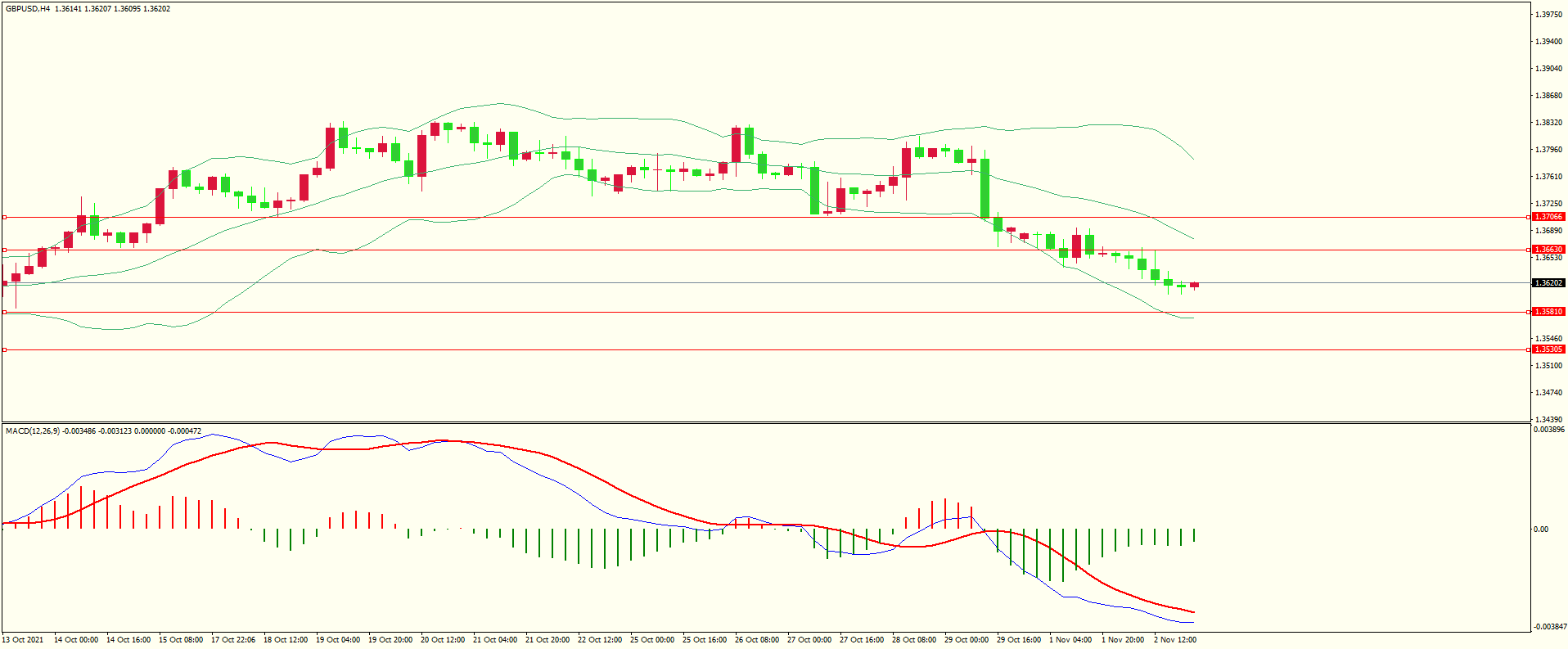Click the 19 Oct 20:00 time label
The image size is (1568, 649).
click(x=390, y=640)
